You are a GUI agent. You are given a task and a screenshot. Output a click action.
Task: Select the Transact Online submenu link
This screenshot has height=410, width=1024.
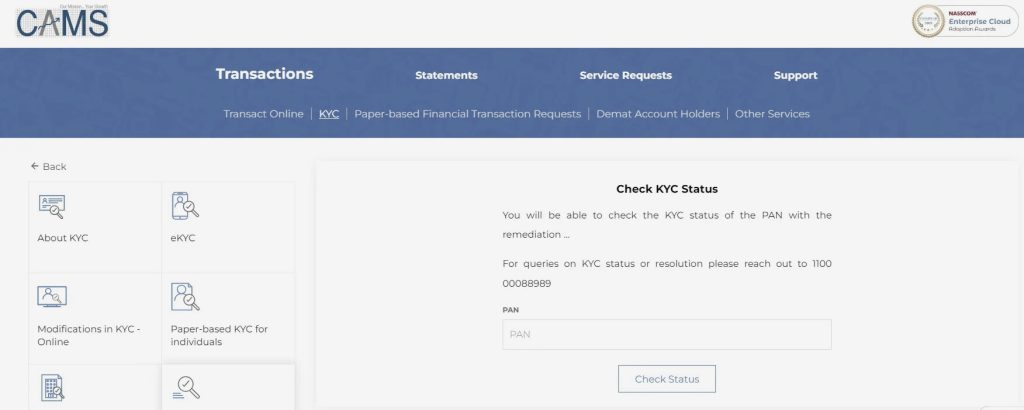tap(263, 114)
